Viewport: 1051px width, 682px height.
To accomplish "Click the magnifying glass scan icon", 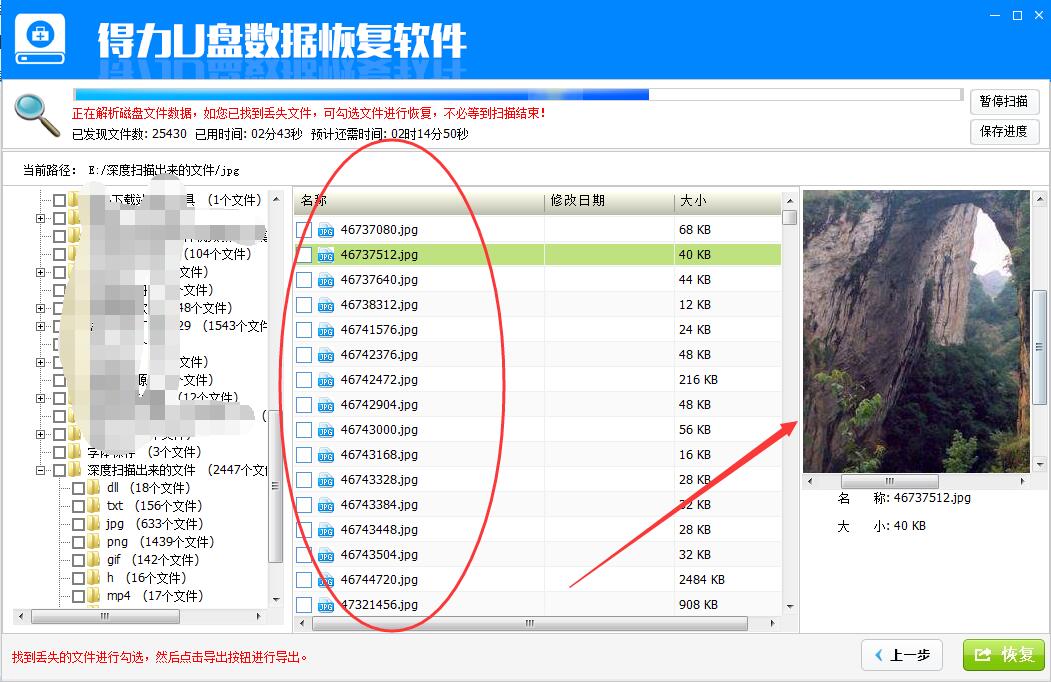I will [x=37, y=115].
